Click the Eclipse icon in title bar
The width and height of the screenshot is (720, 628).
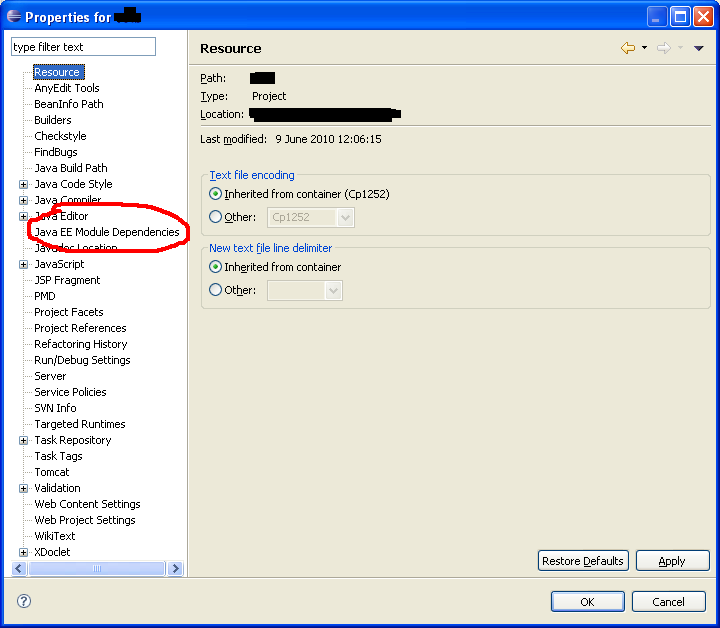(x=13, y=17)
